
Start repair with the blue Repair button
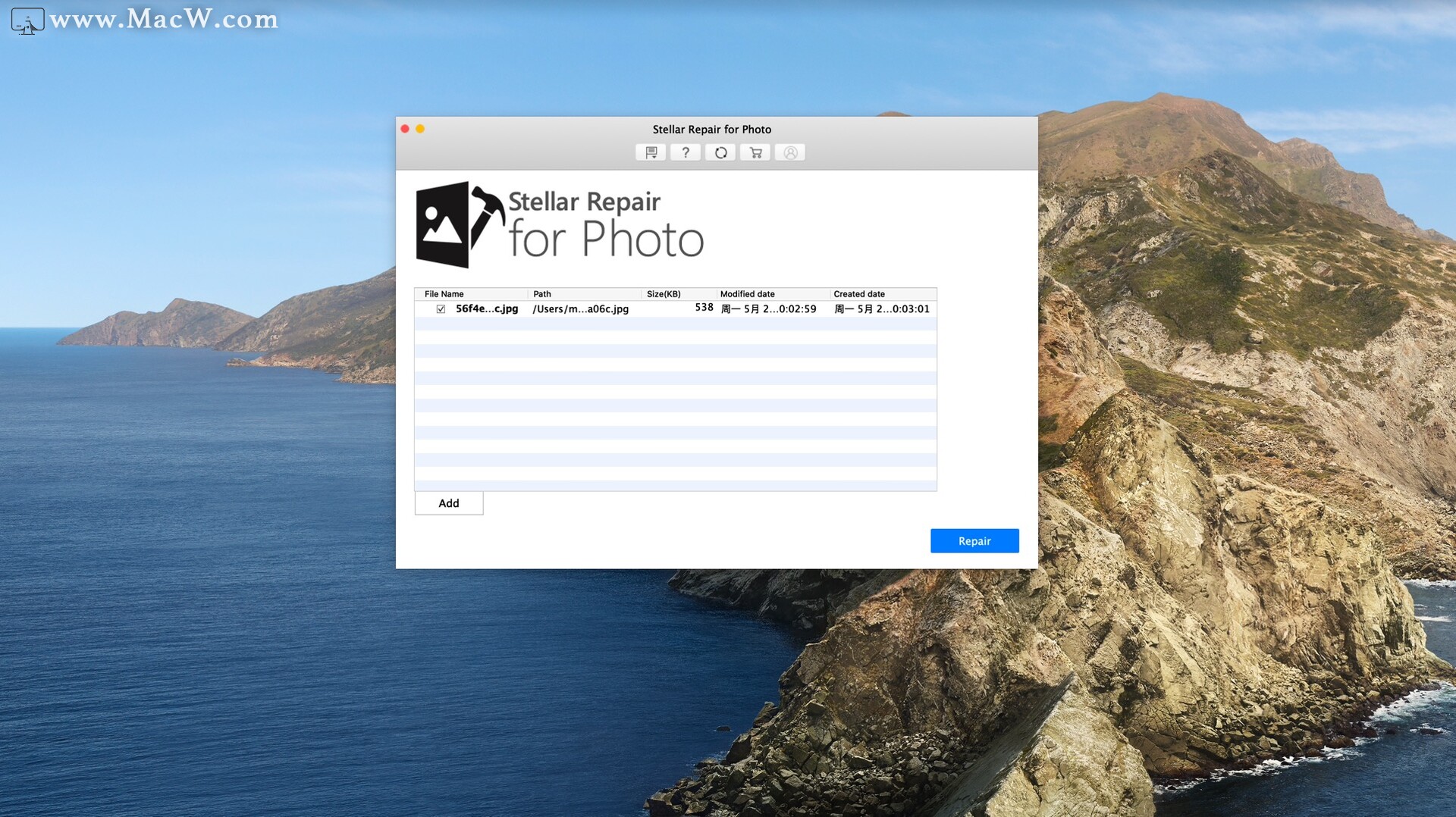tap(974, 541)
